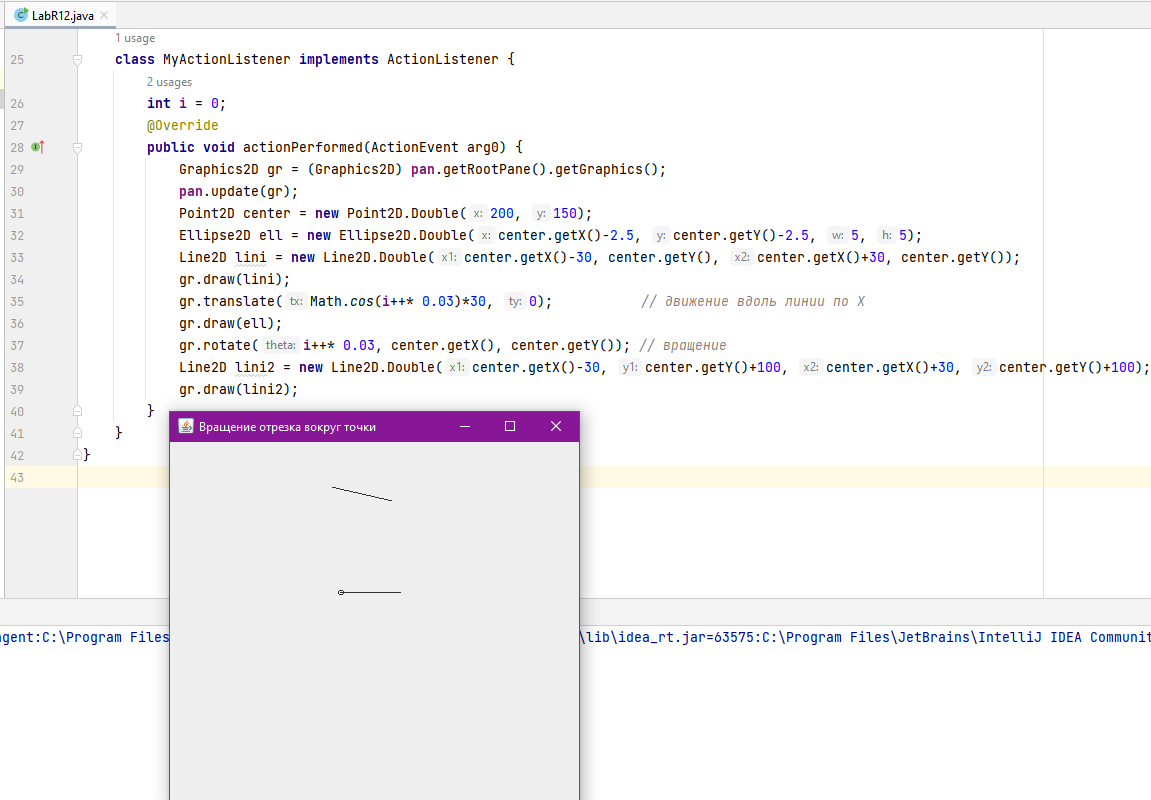Image resolution: width=1151 pixels, height=800 pixels.
Task: Click line number 31 in the gutter
Action: click(17, 214)
